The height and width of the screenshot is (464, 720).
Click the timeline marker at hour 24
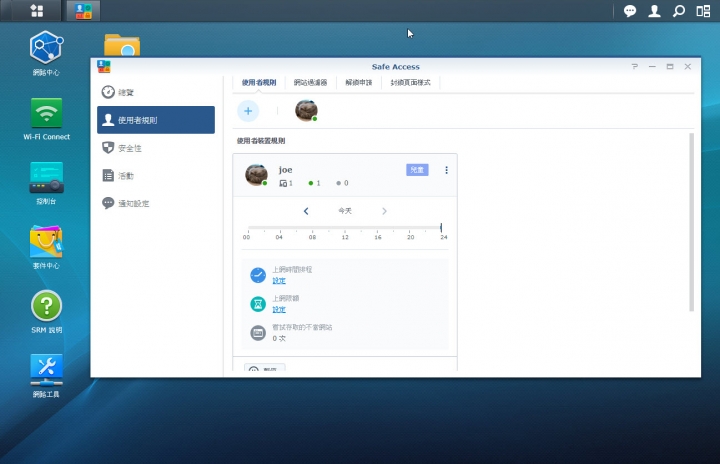coord(441,227)
